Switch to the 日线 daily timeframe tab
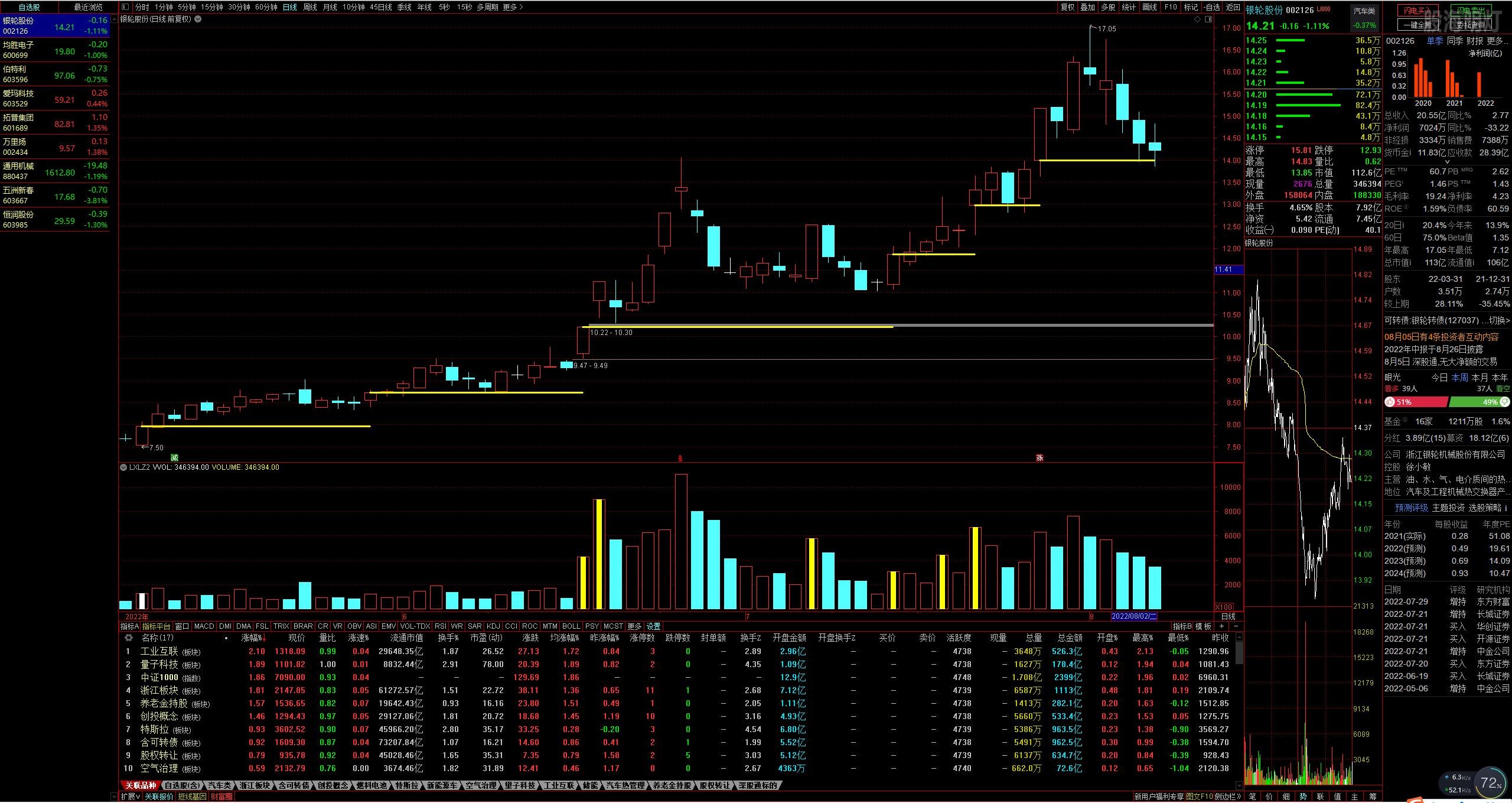 point(289,7)
